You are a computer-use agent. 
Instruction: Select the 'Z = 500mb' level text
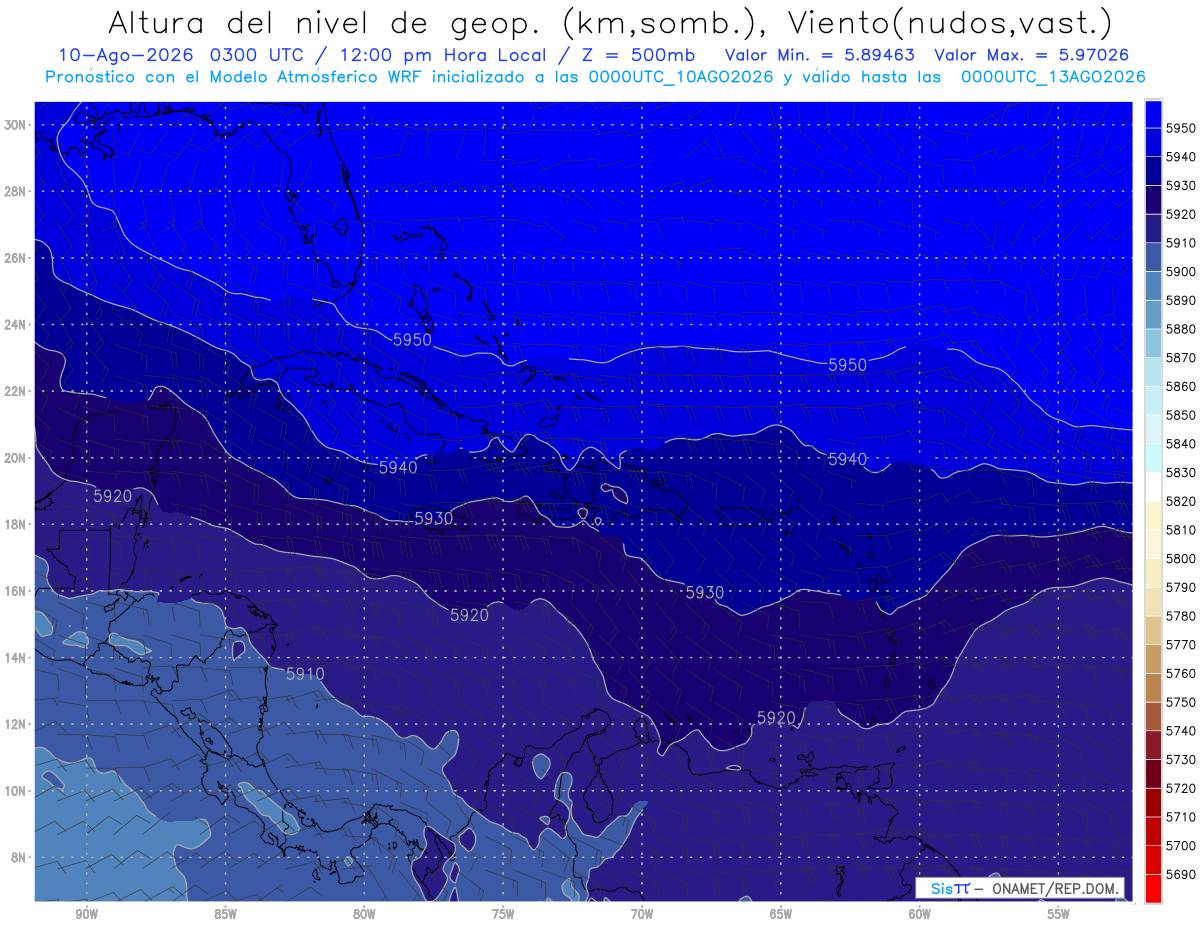coord(638,56)
